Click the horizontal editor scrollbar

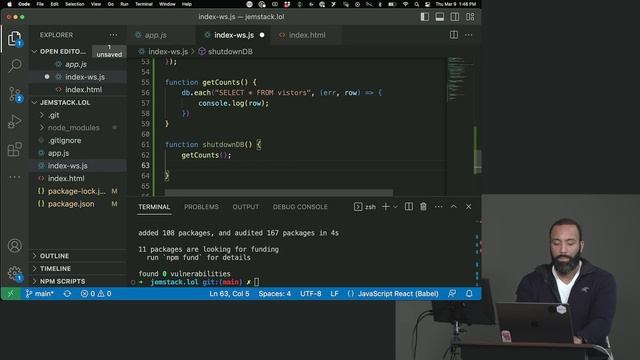pyautogui.click(x=279, y=192)
